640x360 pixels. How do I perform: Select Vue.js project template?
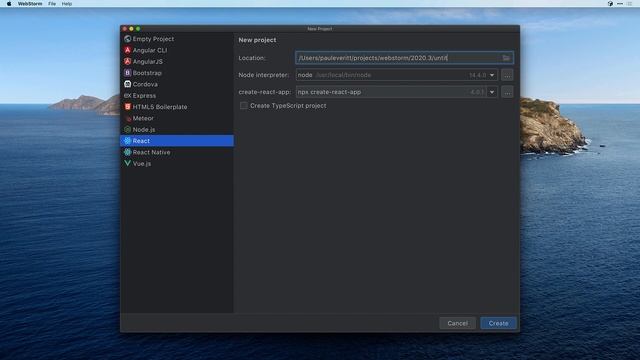[177, 163]
